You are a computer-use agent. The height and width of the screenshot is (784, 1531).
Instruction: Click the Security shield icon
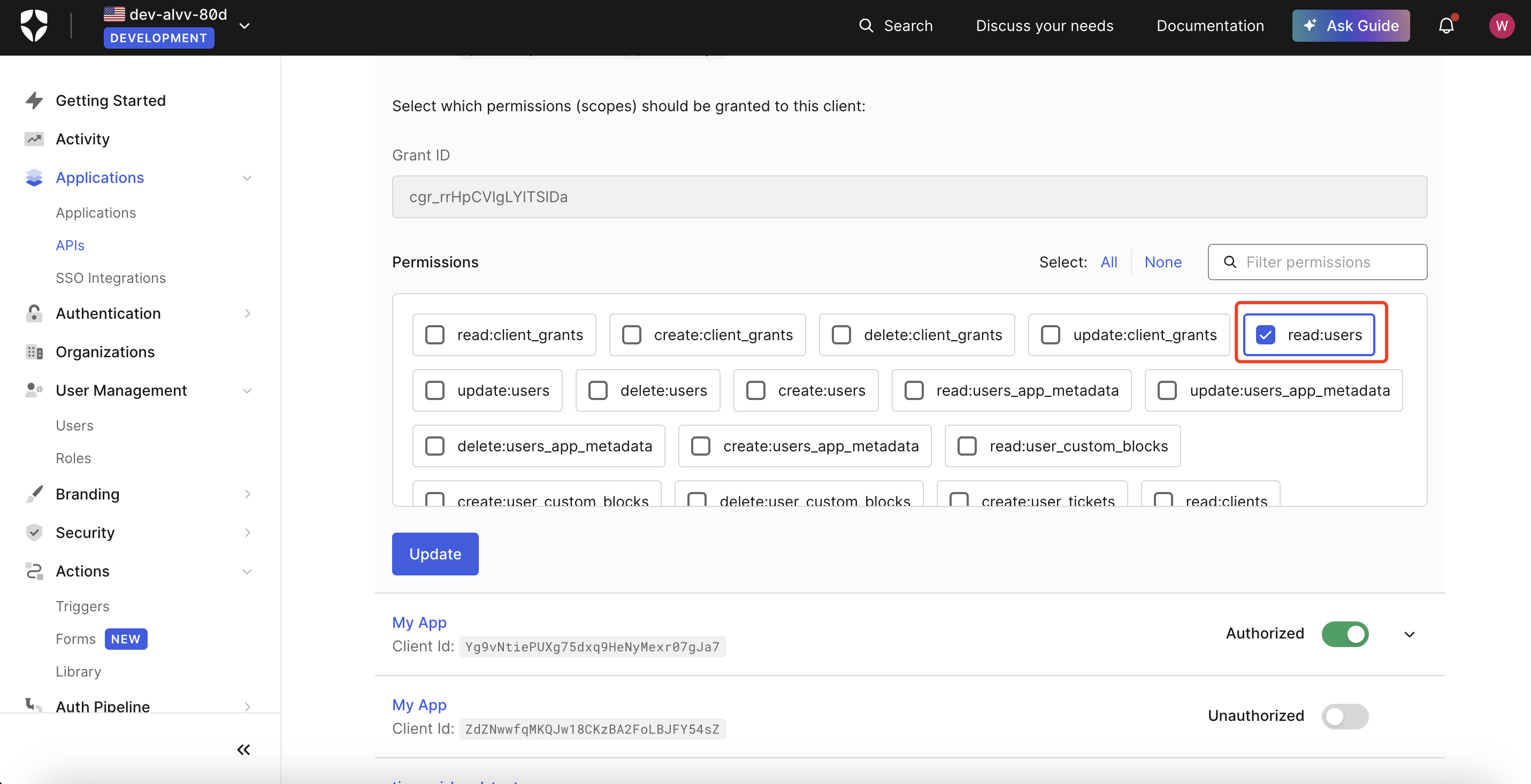tap(34, 532)
